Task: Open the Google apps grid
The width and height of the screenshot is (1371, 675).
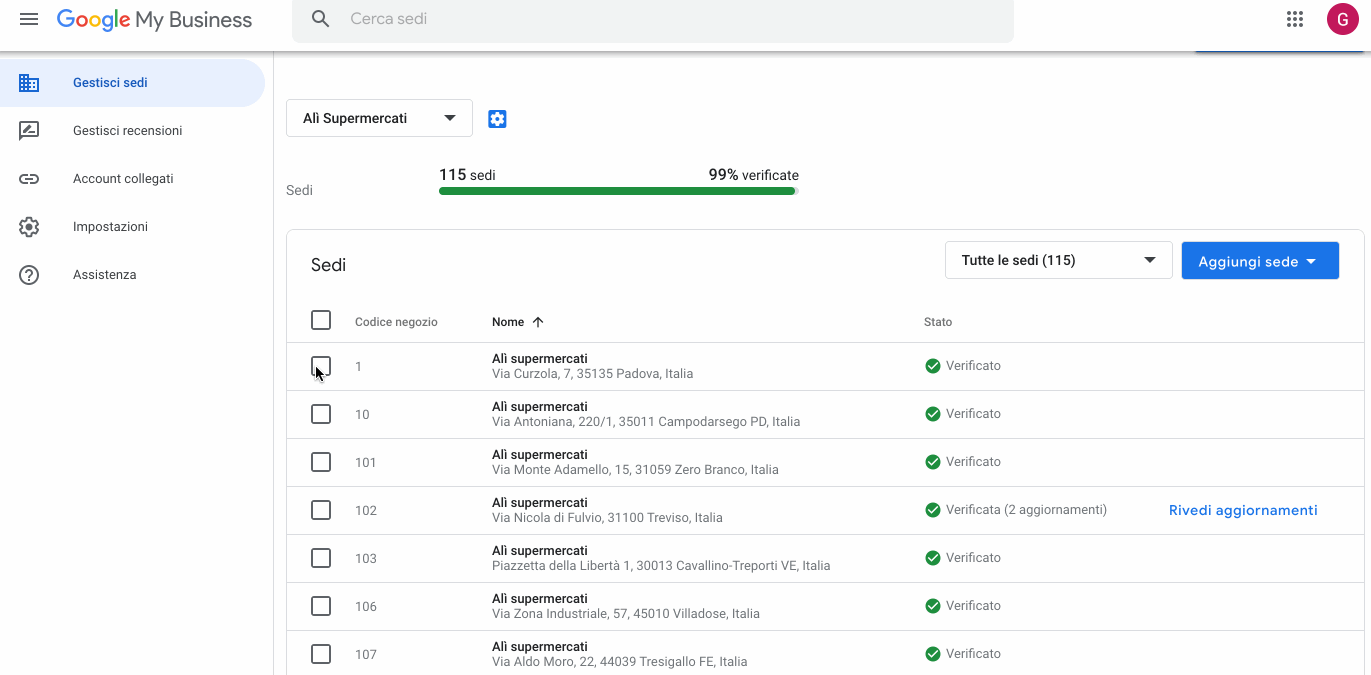Action: tap(1295, 19)
